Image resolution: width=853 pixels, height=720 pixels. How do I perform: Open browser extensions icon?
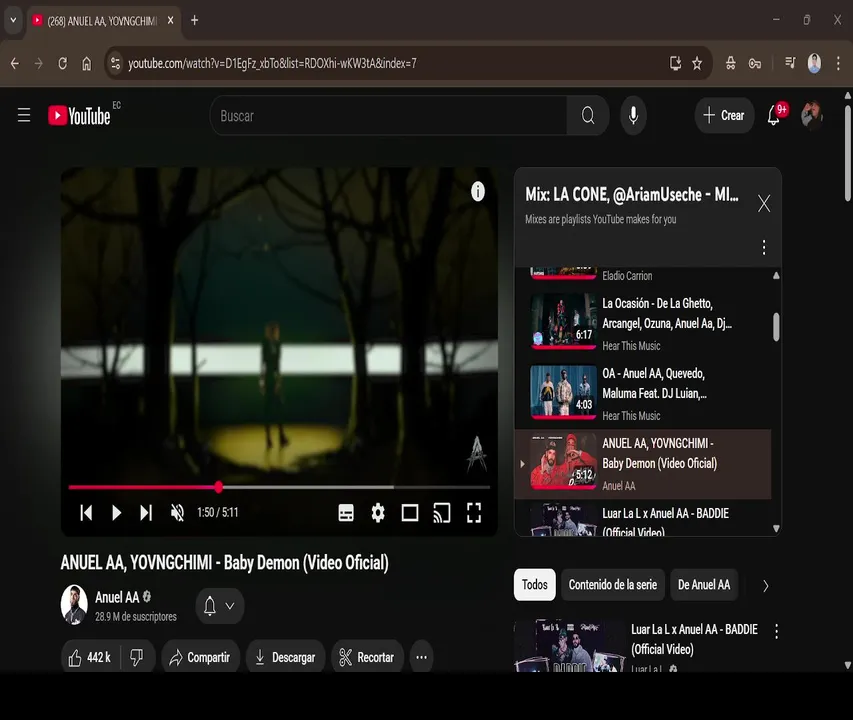(731, 64)
